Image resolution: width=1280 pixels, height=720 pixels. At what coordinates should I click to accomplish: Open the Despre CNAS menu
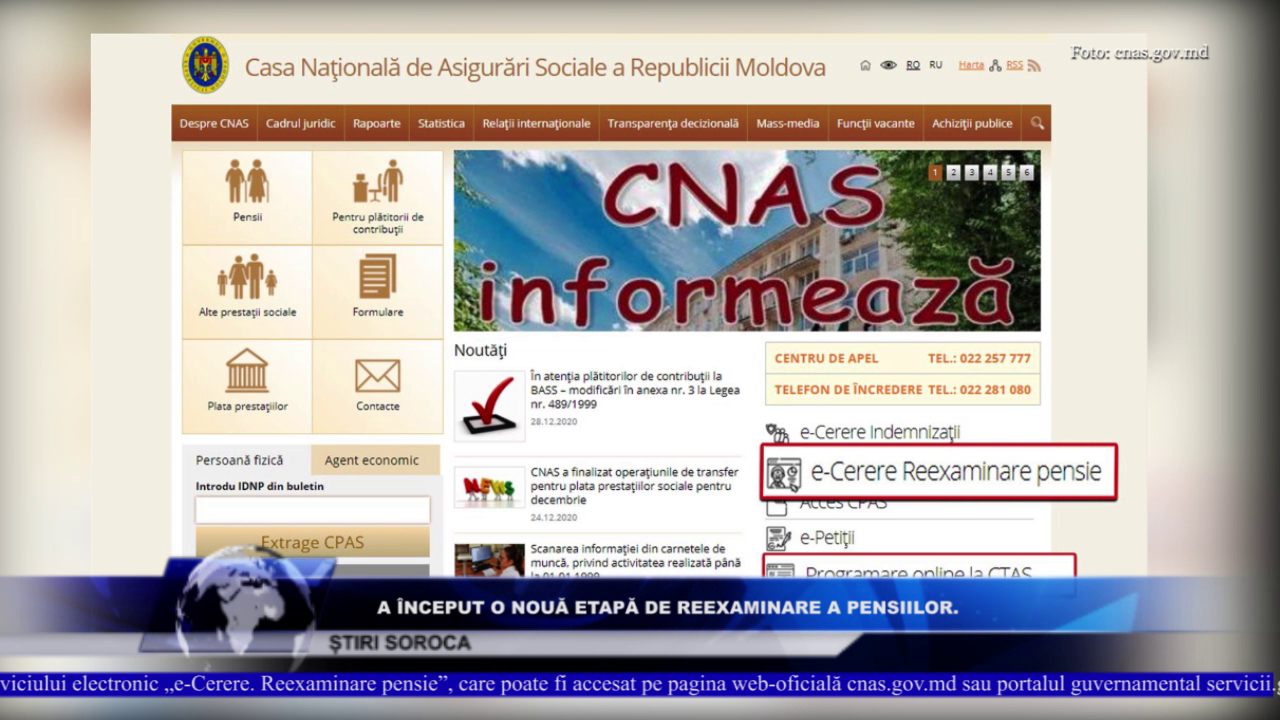(214, 123)
